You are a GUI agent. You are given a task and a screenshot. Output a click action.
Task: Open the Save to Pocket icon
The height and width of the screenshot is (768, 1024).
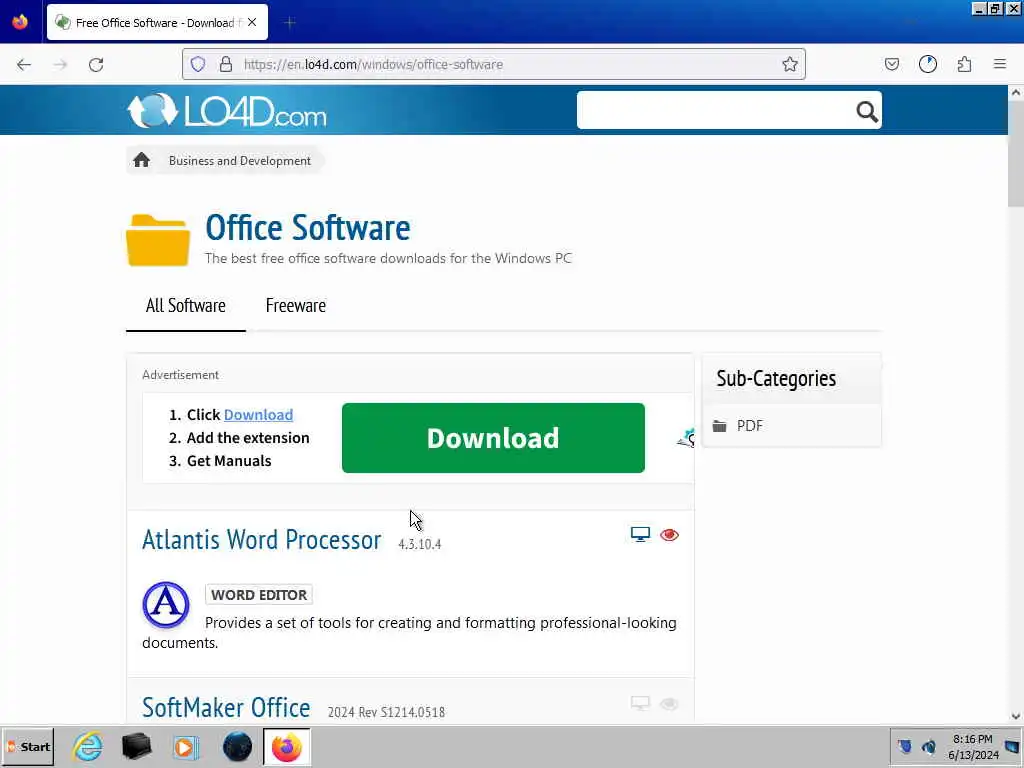pyautogui.click(x=892, y=64)
